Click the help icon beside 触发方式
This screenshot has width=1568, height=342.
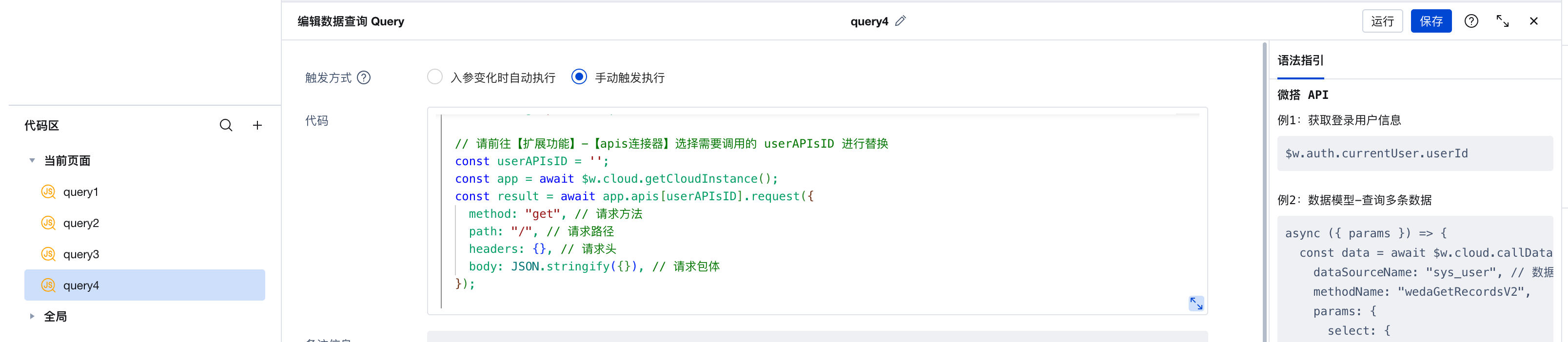pos(363,78)
